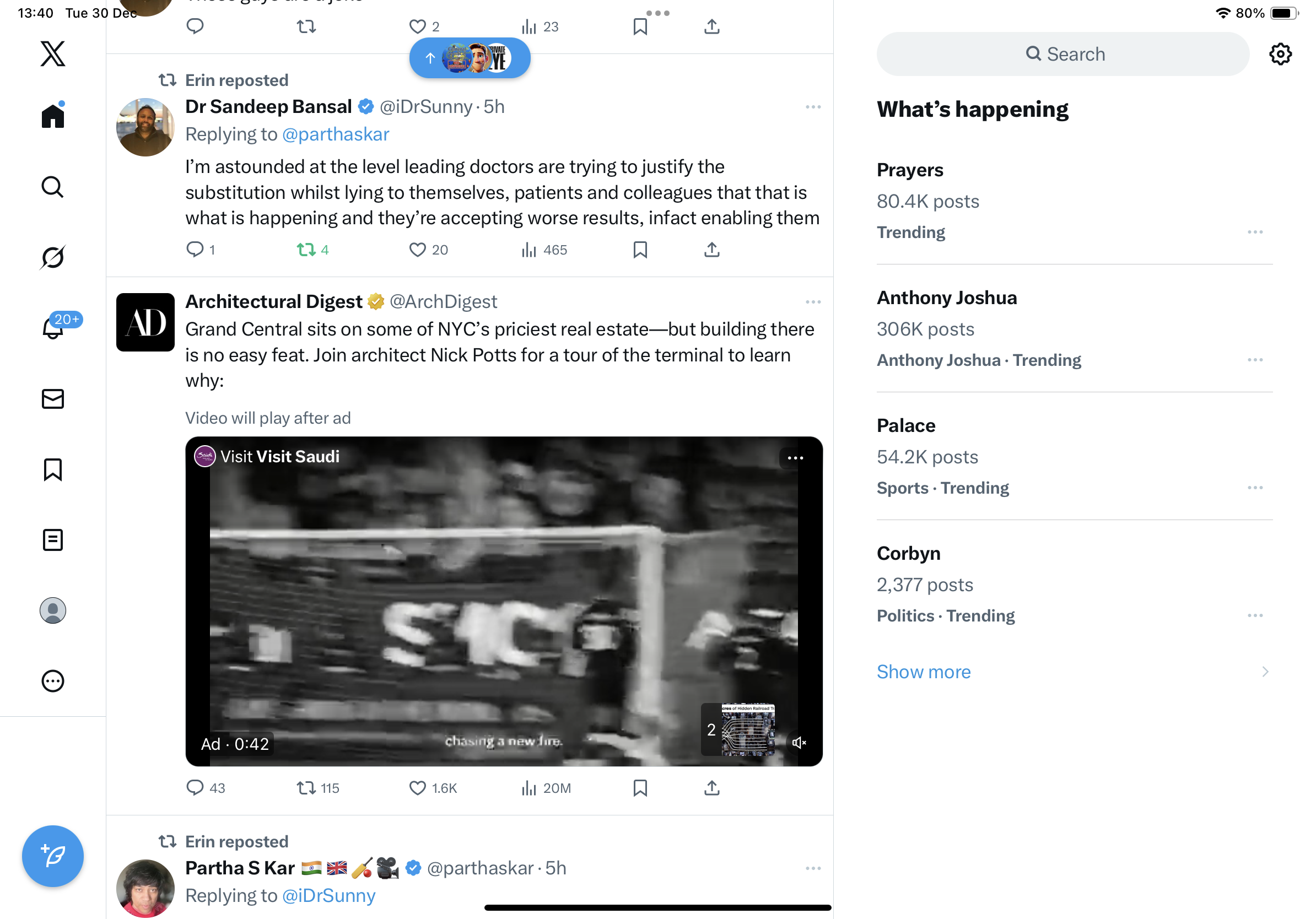Open Bookmarks in left sidebar
This screenshot has width=1316, height=919.
pyautogui.click(x=53, y=469)
